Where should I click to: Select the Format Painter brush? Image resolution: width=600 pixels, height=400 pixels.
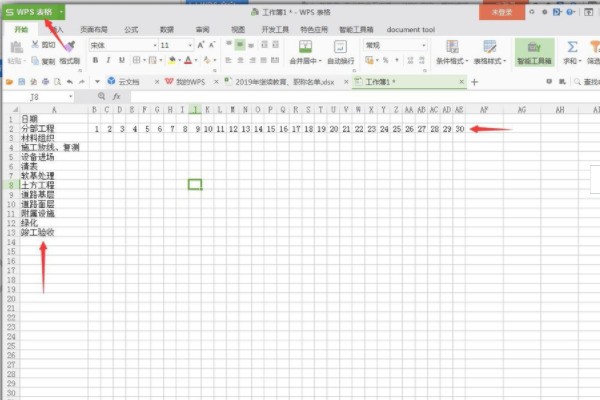70,46
